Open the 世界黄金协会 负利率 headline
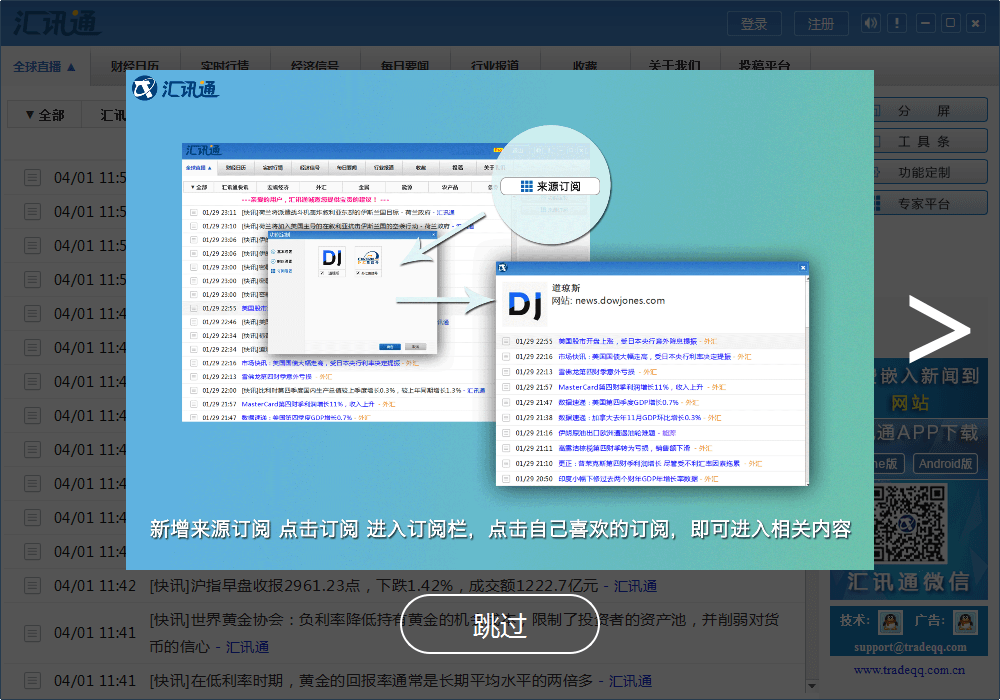 (x=464, y=633)
